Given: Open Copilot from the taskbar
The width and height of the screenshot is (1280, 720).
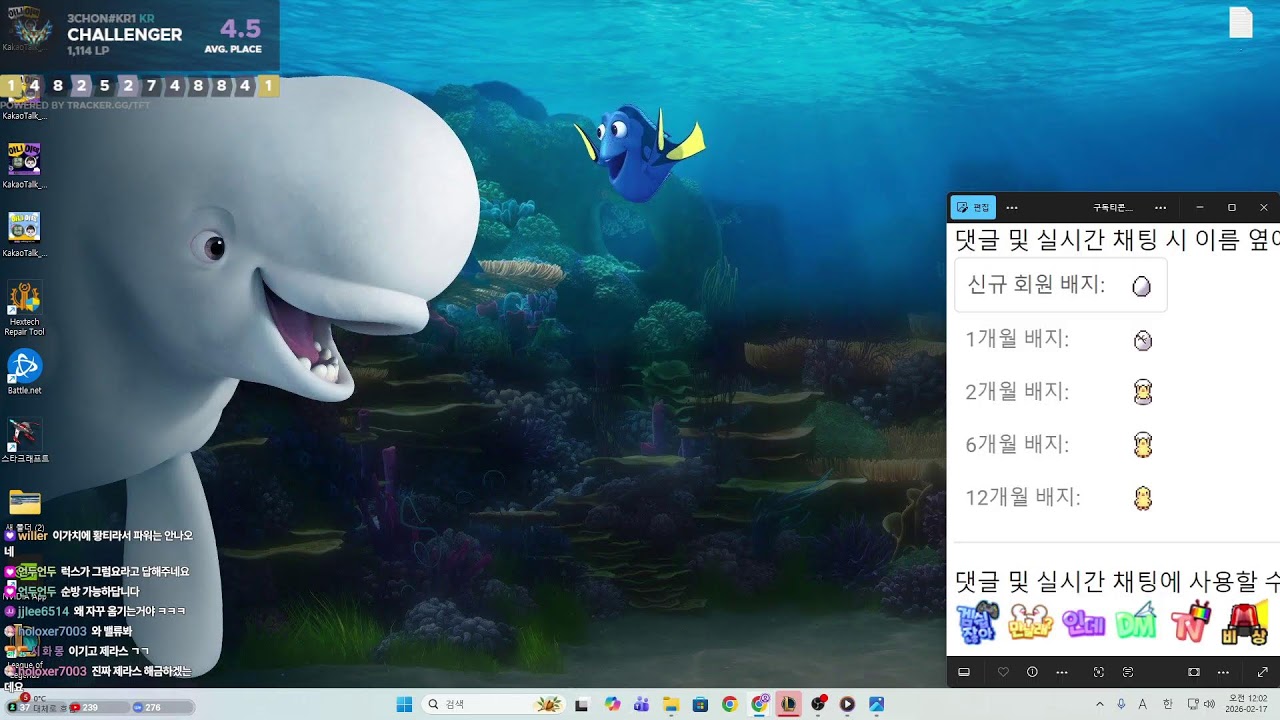Looking at the screenshot, I should tap(612, 704).
